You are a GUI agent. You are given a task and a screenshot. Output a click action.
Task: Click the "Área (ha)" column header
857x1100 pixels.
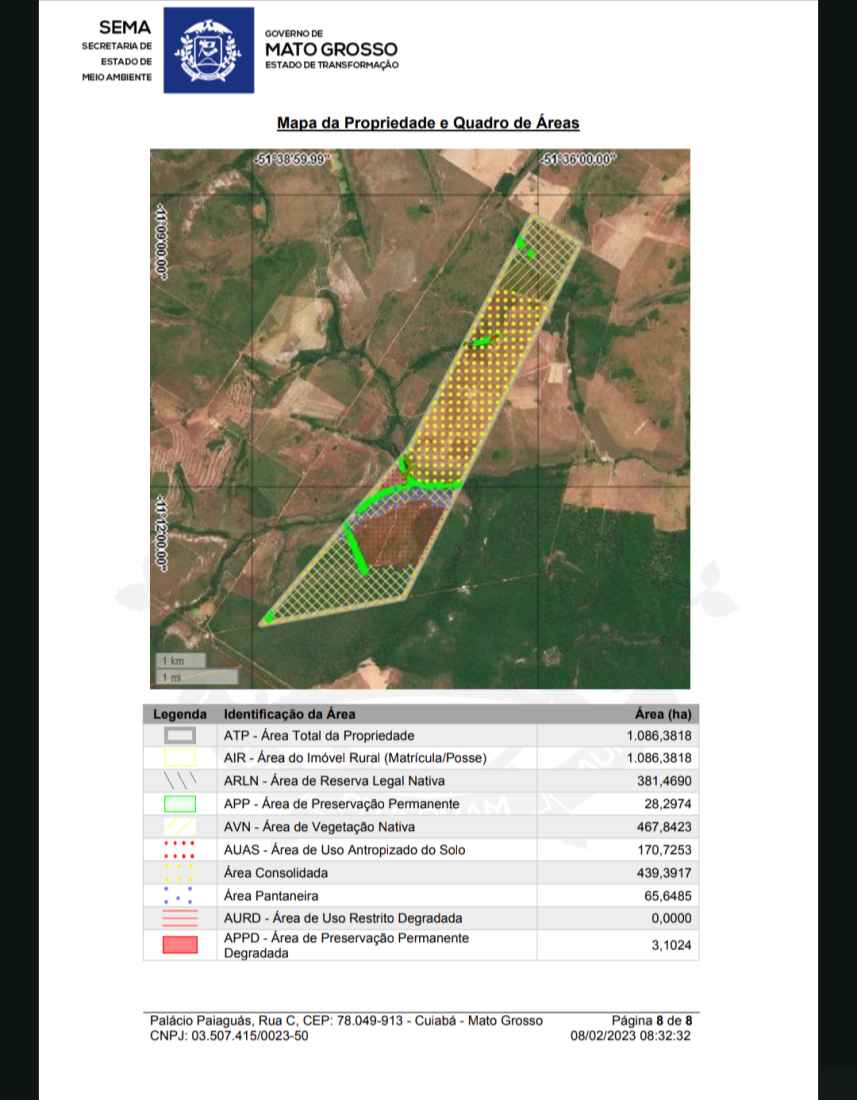click(x=663, y=714)
